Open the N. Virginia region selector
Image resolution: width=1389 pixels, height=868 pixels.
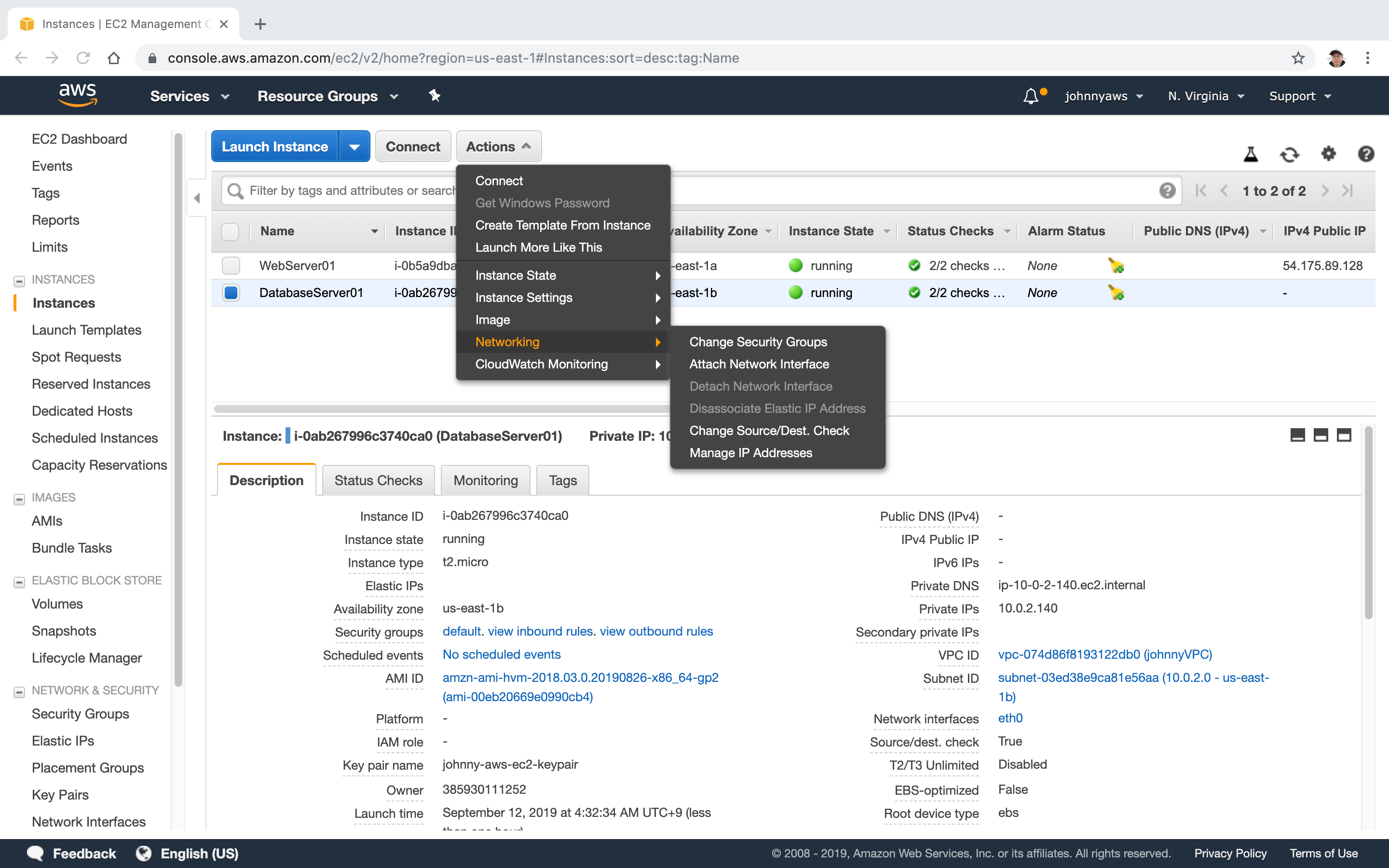pyautogui.click(x=1206, y=96)
